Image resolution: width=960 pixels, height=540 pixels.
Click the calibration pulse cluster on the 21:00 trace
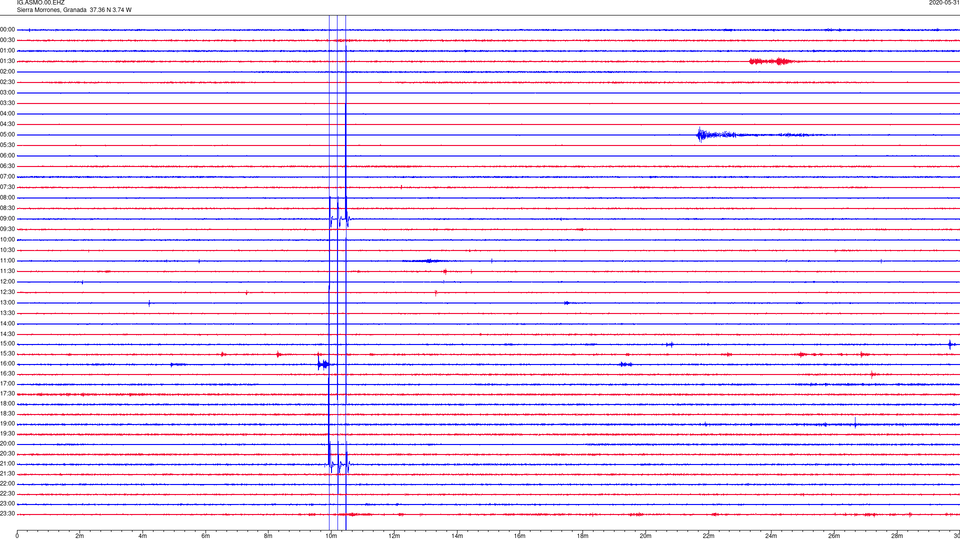click(x=338, y=463)
